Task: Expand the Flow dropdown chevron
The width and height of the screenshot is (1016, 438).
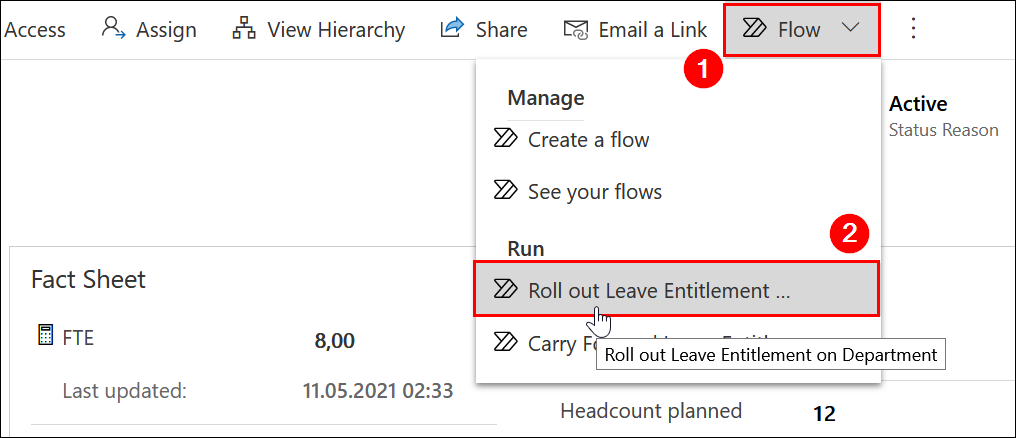Action: 851,30
